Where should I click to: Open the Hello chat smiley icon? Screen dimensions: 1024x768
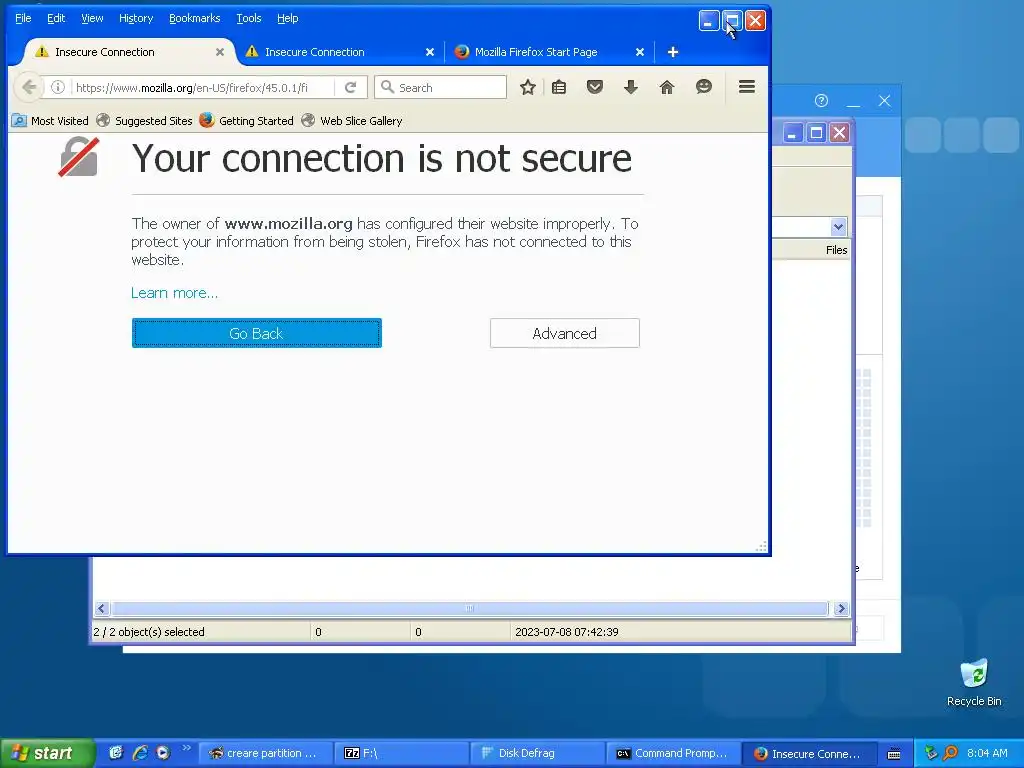point(703,87)
